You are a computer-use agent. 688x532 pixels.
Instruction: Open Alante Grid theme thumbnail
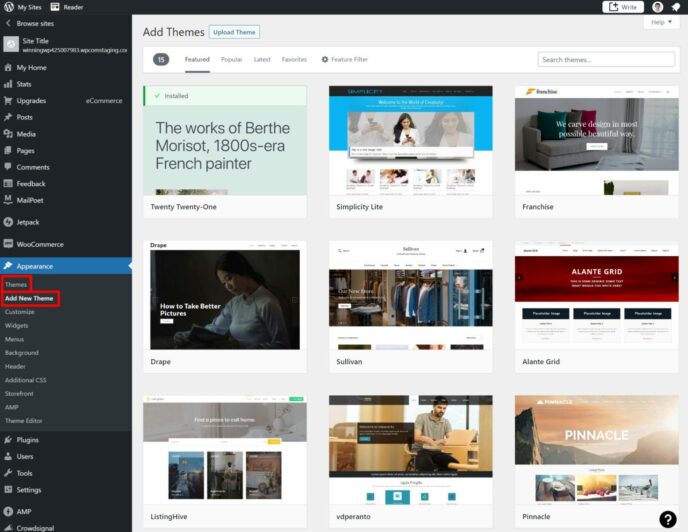tap(597, 295)
